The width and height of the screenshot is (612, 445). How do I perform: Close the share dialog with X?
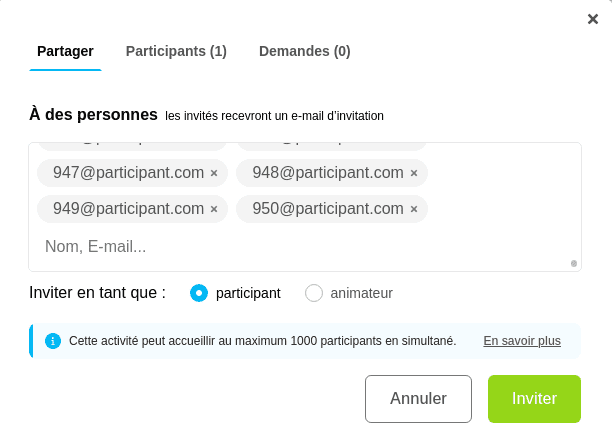(x=593, y=19)
